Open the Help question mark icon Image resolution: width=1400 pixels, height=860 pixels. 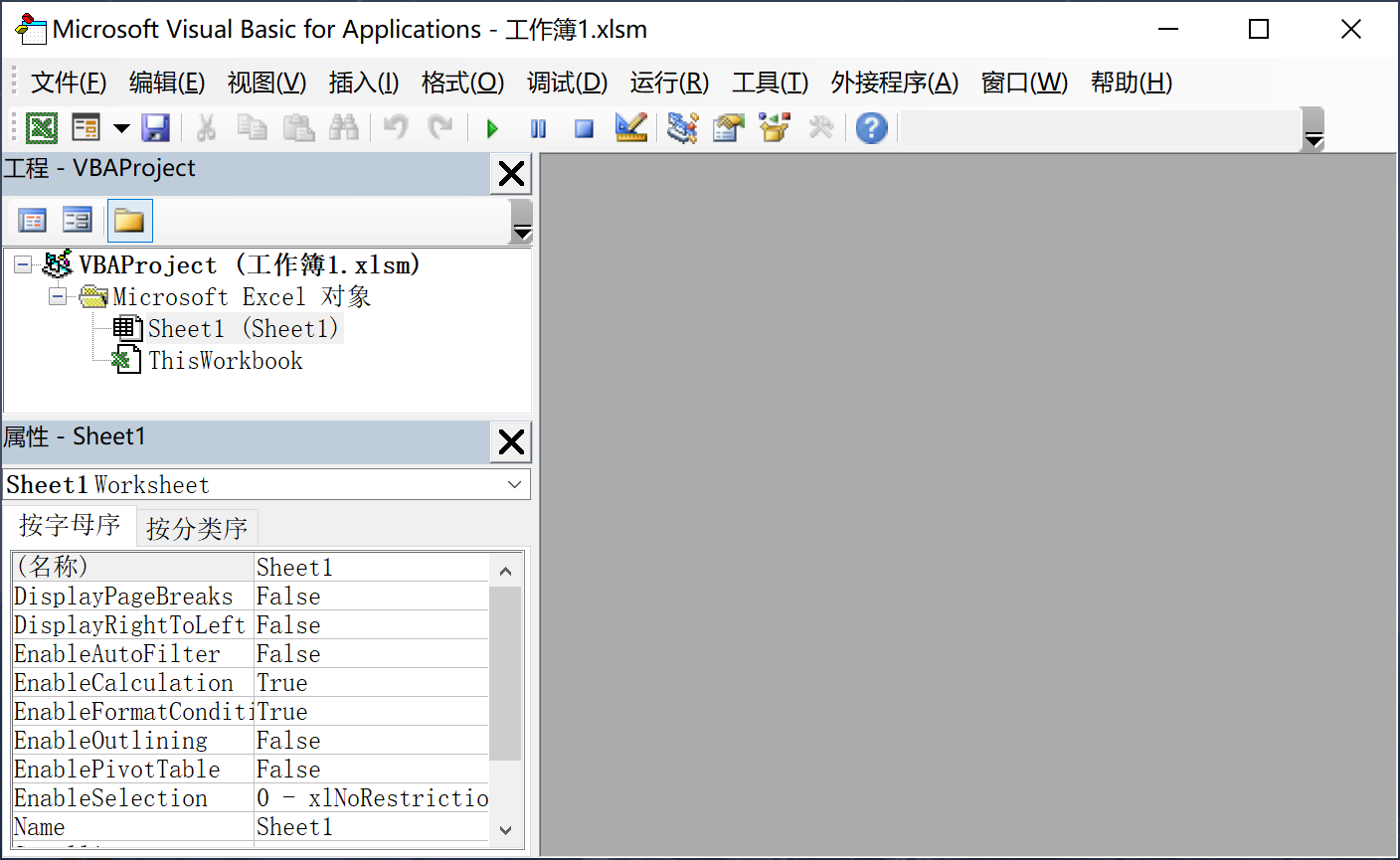(x=871, y=128)
